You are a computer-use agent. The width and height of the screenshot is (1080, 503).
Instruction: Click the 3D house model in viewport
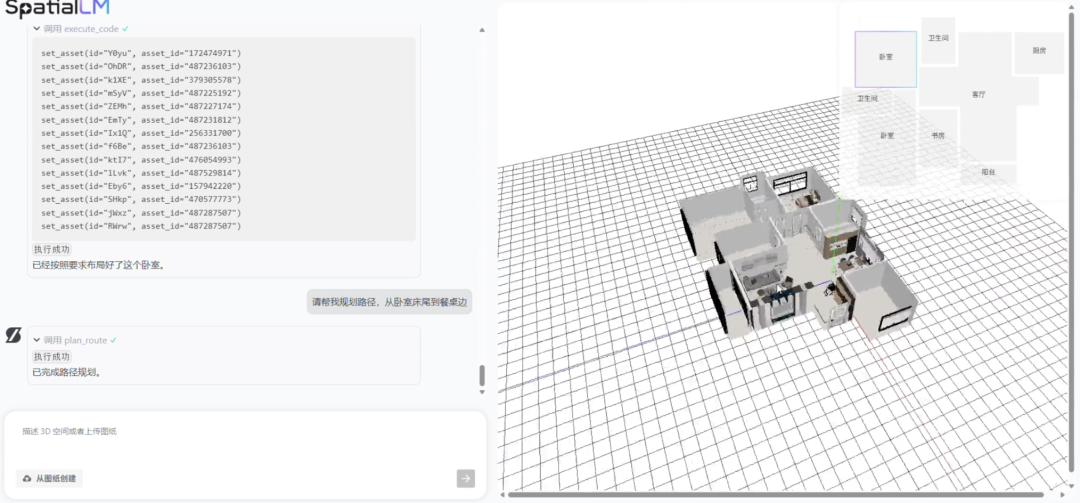tap(799, 255)
